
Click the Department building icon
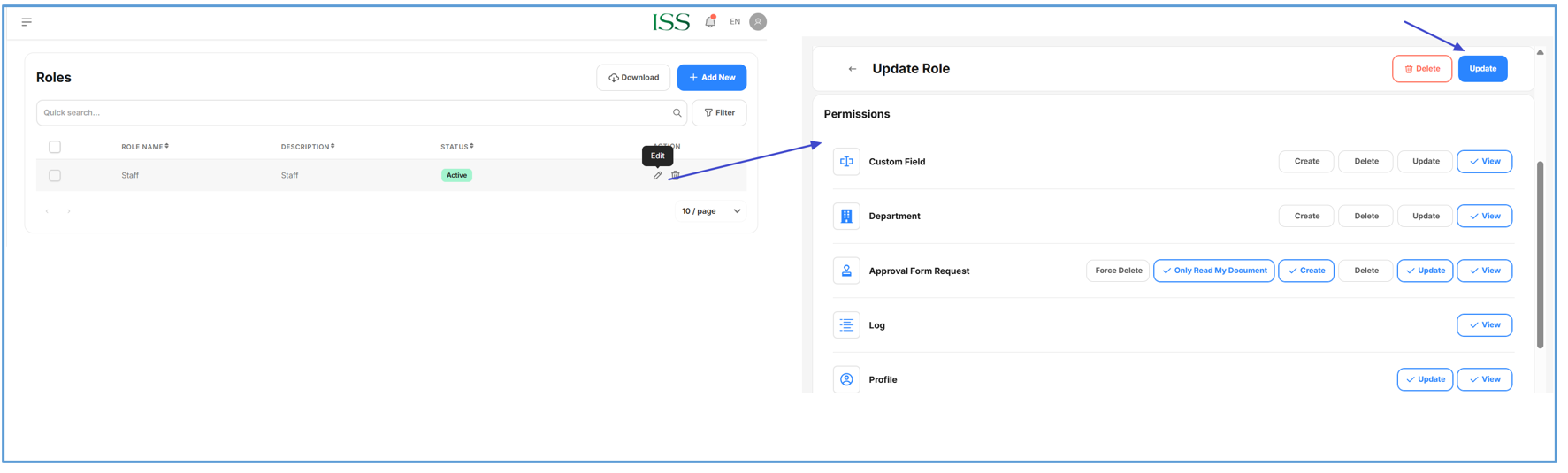click(846, 217)
